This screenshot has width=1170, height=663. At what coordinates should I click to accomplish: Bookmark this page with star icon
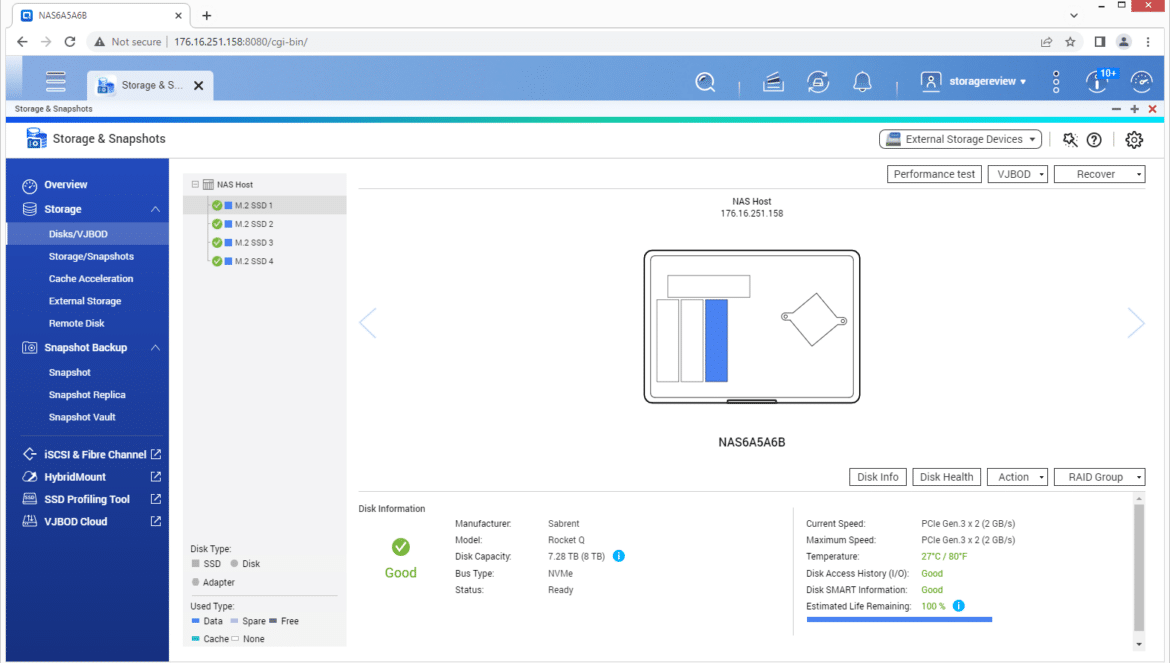tap(1070, 42)
